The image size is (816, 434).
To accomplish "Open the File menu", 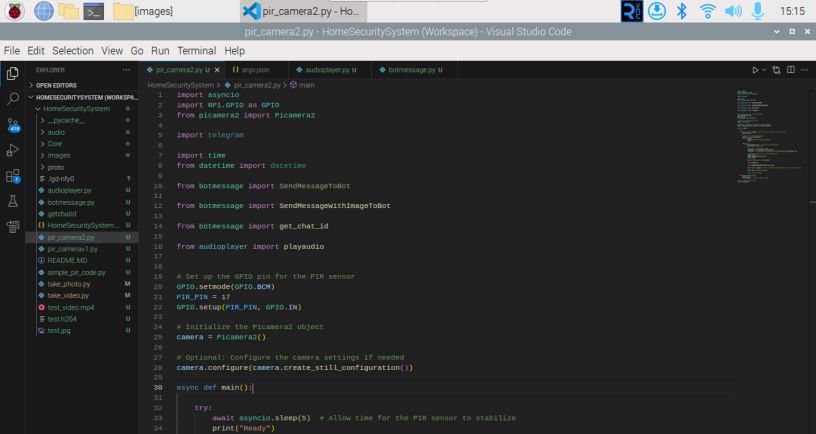I will (x=11, y=50).
